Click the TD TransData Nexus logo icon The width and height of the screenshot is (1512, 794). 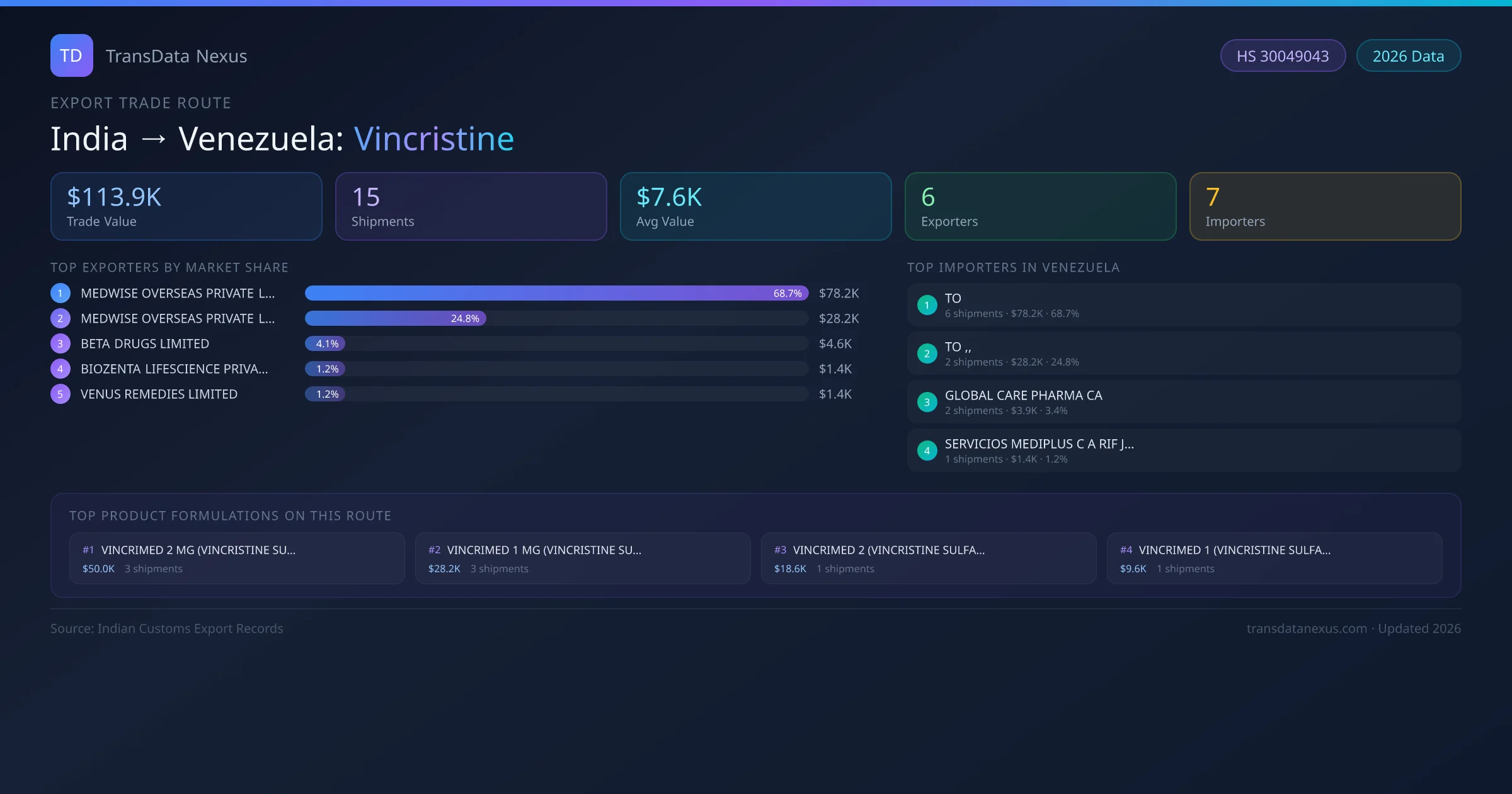[71, 55]
